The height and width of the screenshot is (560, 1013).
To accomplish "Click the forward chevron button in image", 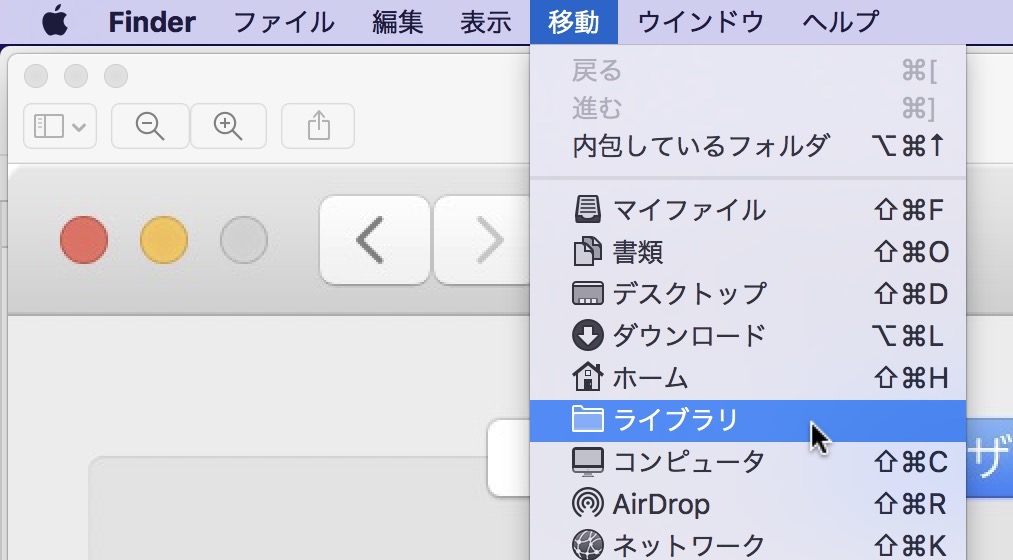I will click(482, 240).
